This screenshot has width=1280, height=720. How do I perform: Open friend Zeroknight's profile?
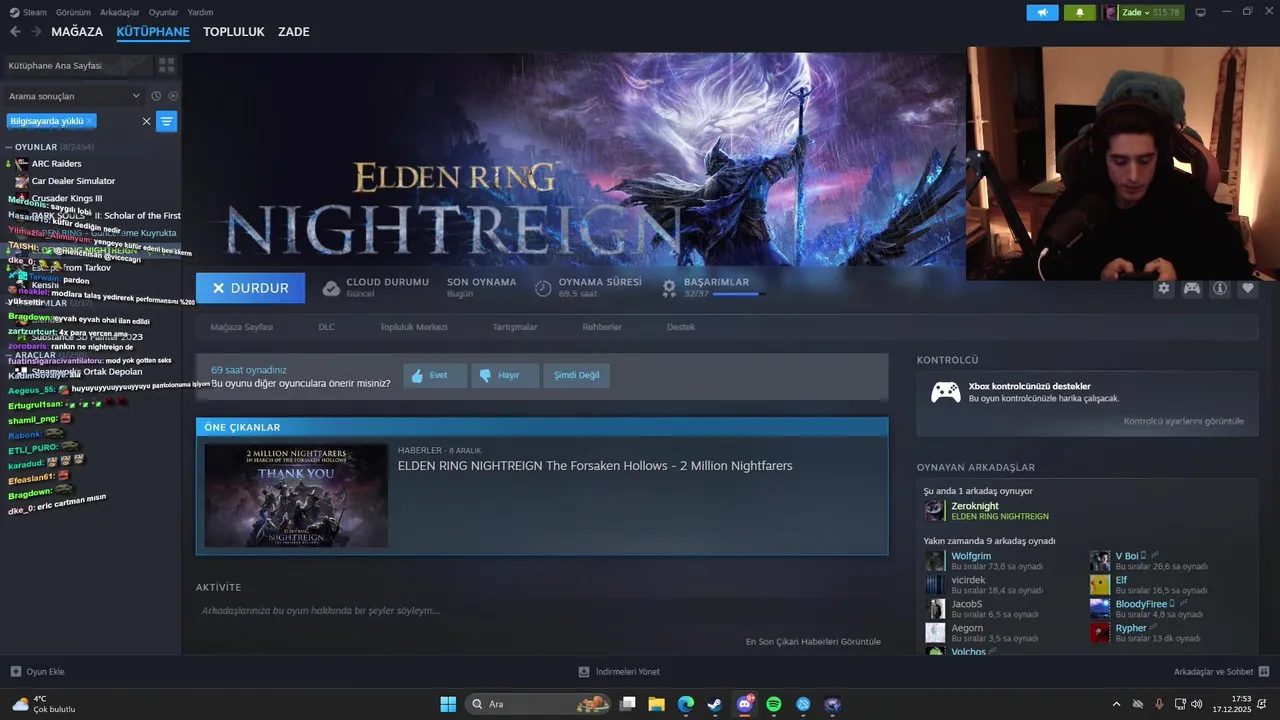[974, 506]
